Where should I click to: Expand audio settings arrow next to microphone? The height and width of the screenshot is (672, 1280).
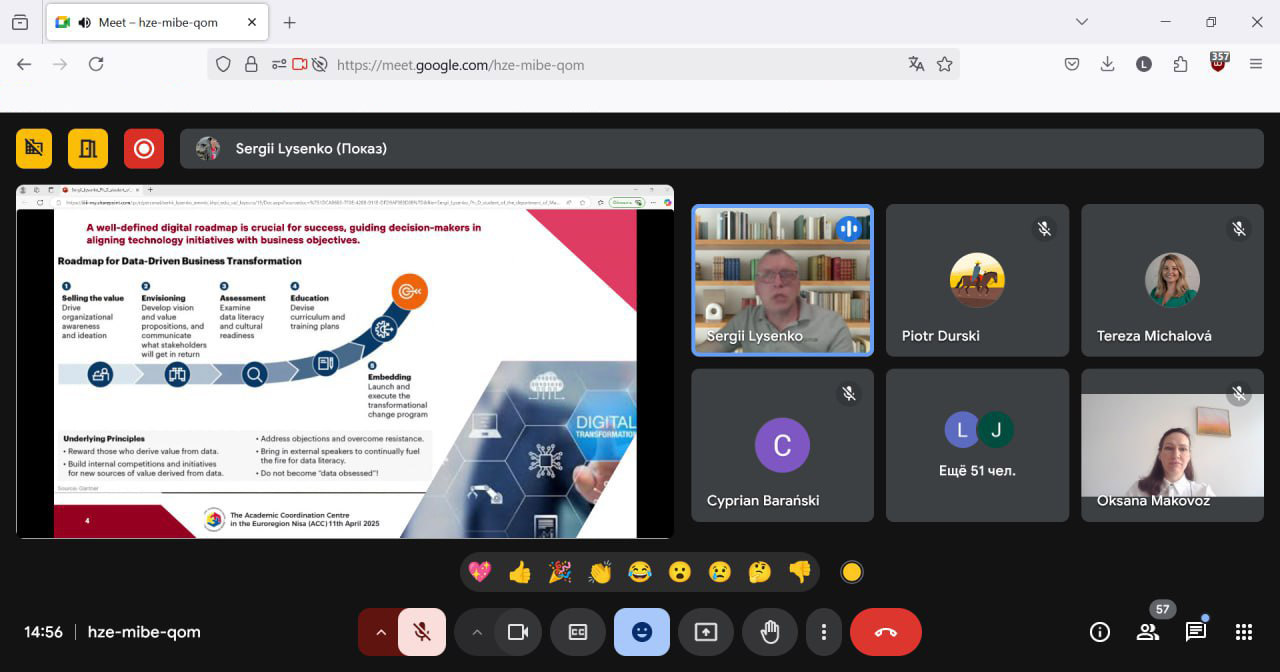(380, 632)
